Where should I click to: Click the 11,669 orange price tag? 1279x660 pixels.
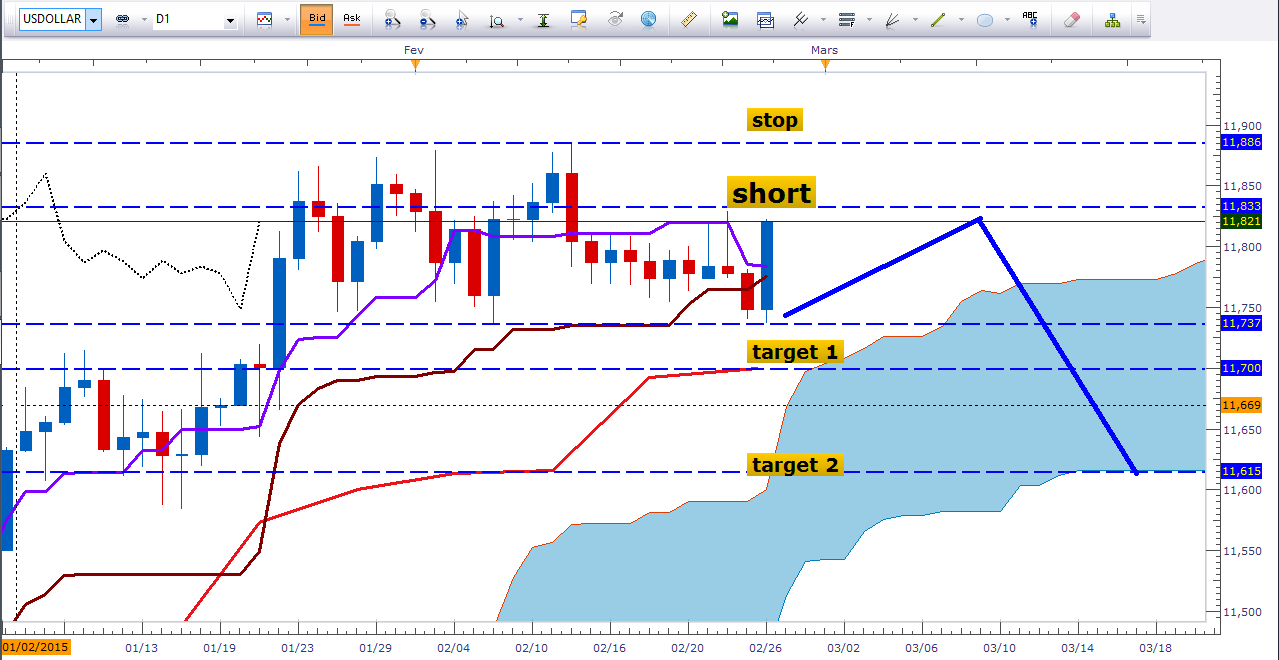tap(1241, 405)
